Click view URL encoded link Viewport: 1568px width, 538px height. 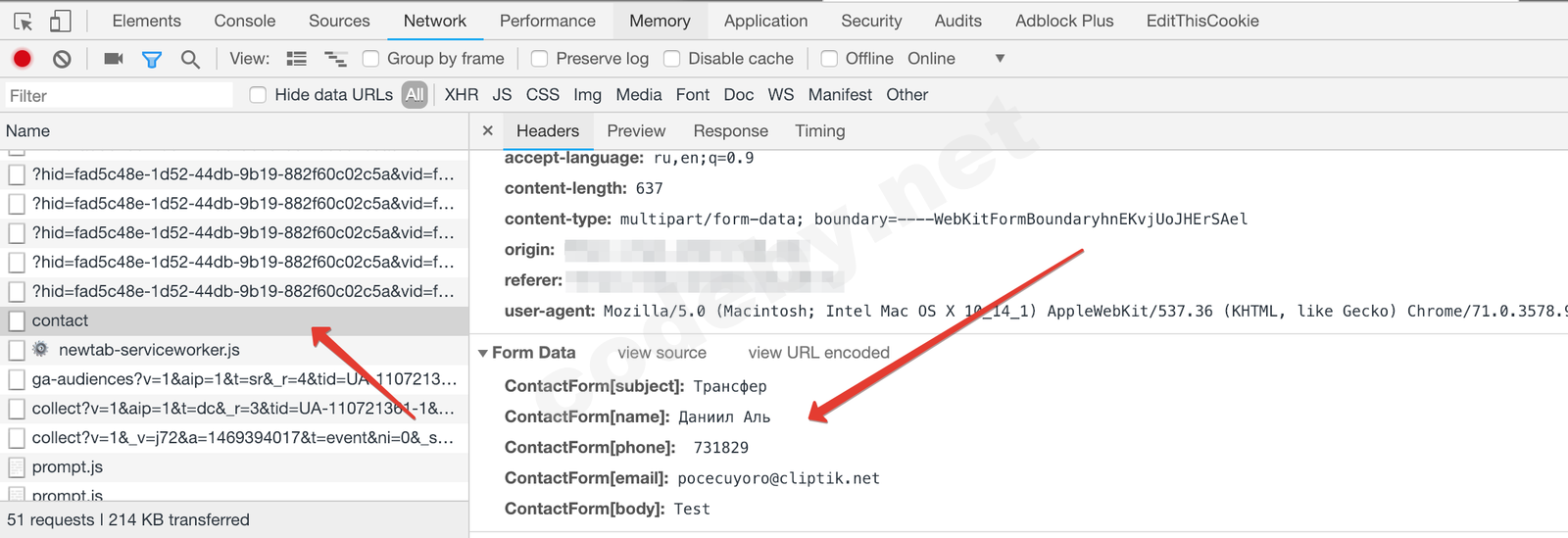coord(818,353)
